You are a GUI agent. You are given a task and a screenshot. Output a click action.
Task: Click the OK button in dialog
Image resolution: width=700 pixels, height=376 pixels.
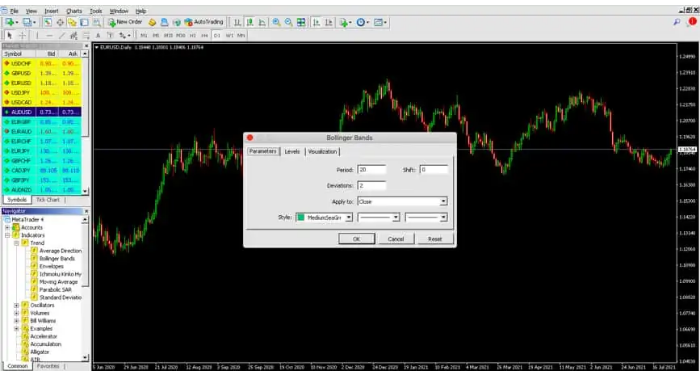[356, 239]
